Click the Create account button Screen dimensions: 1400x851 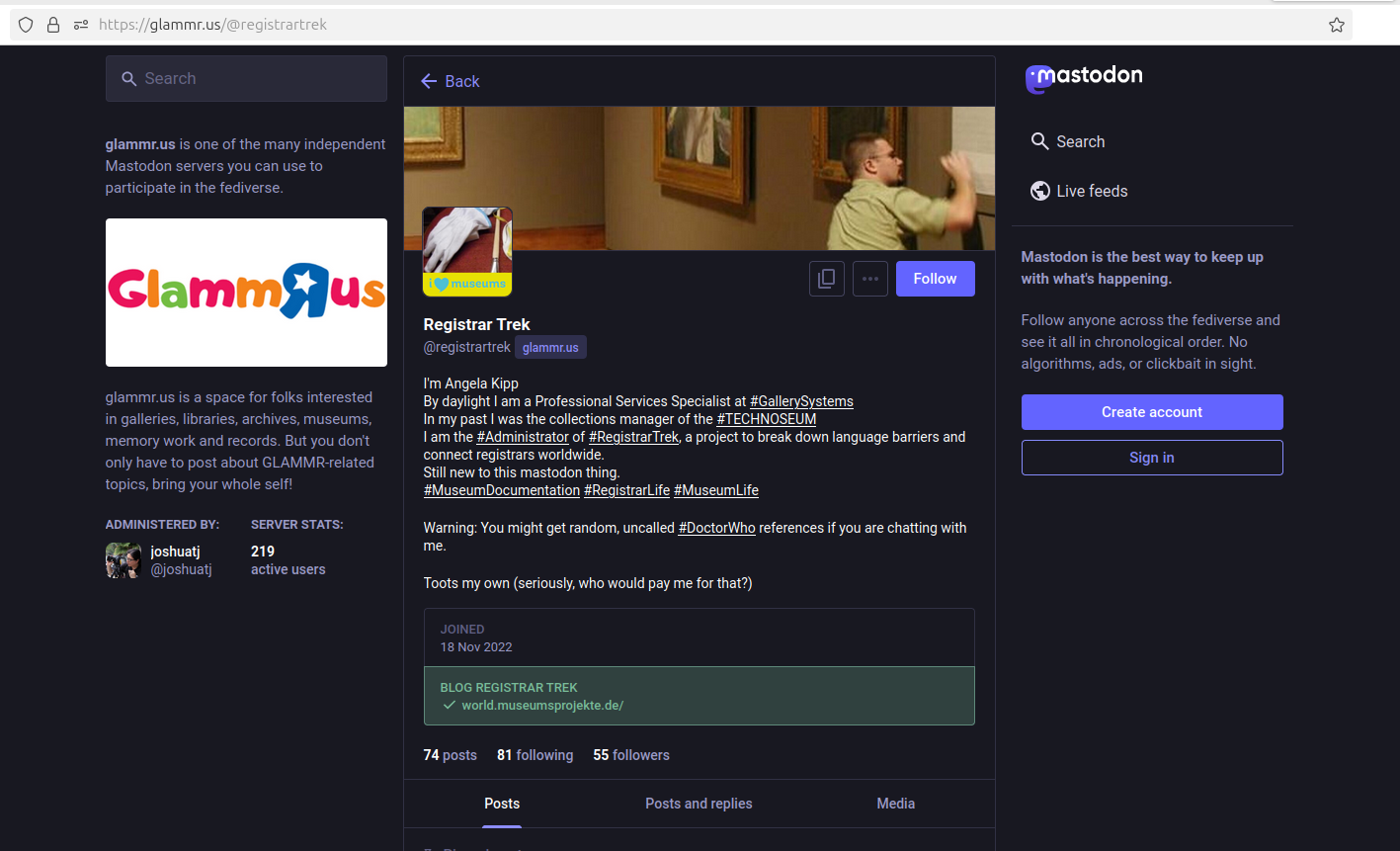[x=1151, y=412]
